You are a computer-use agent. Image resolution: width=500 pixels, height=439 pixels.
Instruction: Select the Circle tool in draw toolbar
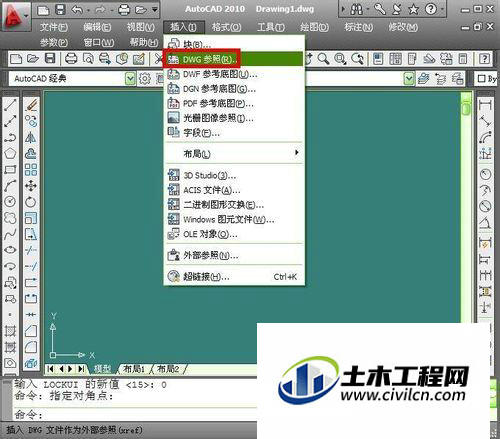click(10, 202)
